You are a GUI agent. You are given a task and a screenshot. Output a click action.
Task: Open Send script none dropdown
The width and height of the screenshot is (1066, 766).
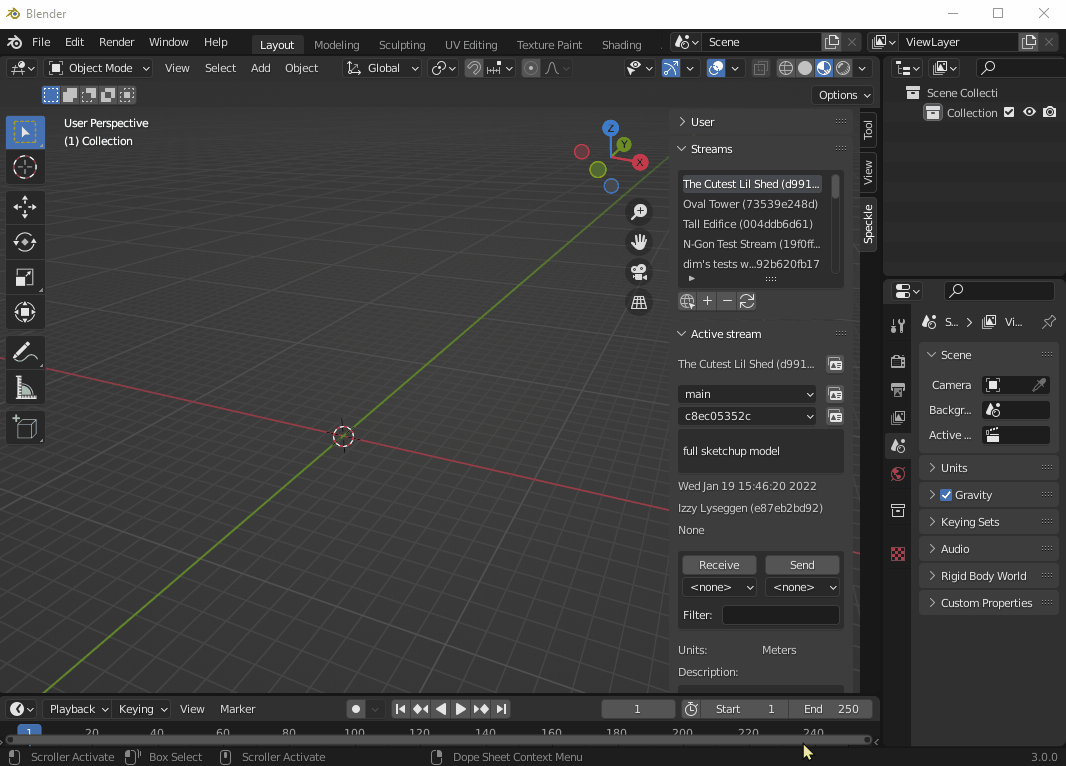tap(802, 587)
